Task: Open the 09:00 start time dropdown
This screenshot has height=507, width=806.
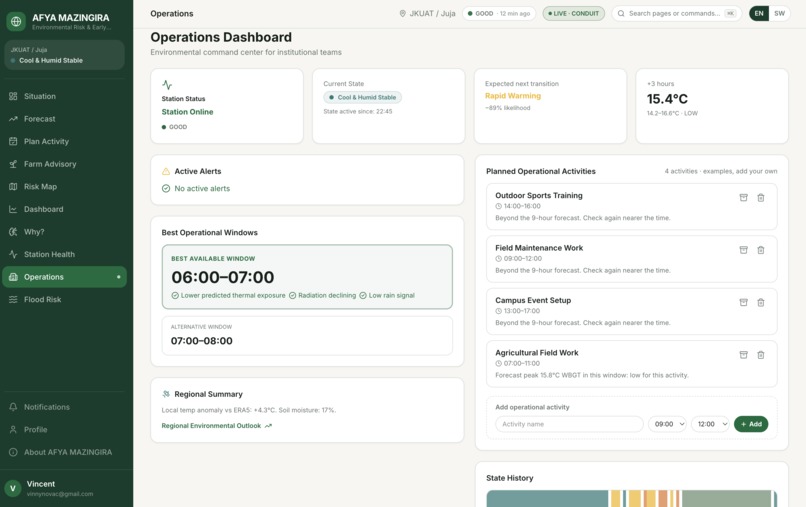Action: 667,424
